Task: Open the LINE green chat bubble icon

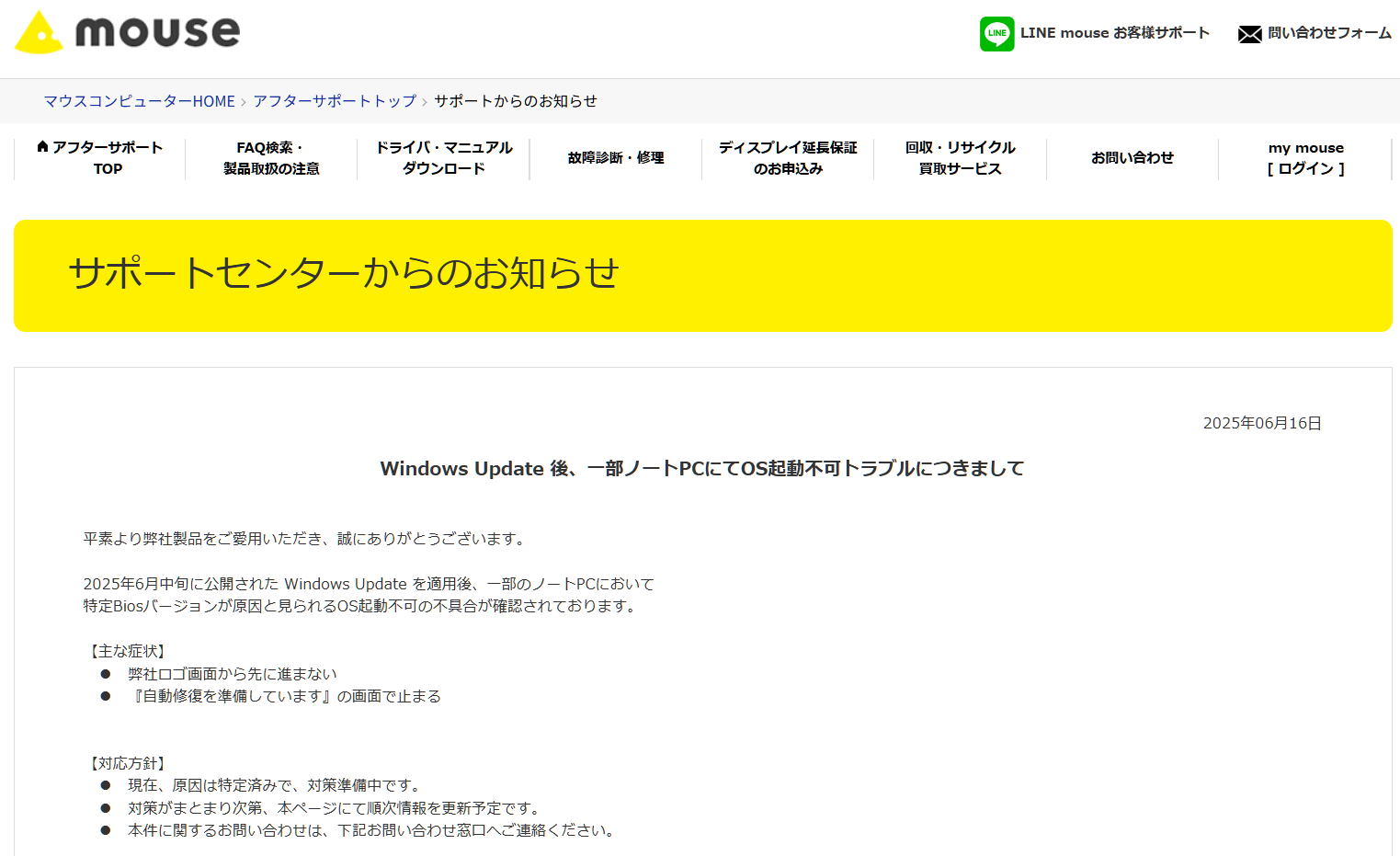Action: 996,33
